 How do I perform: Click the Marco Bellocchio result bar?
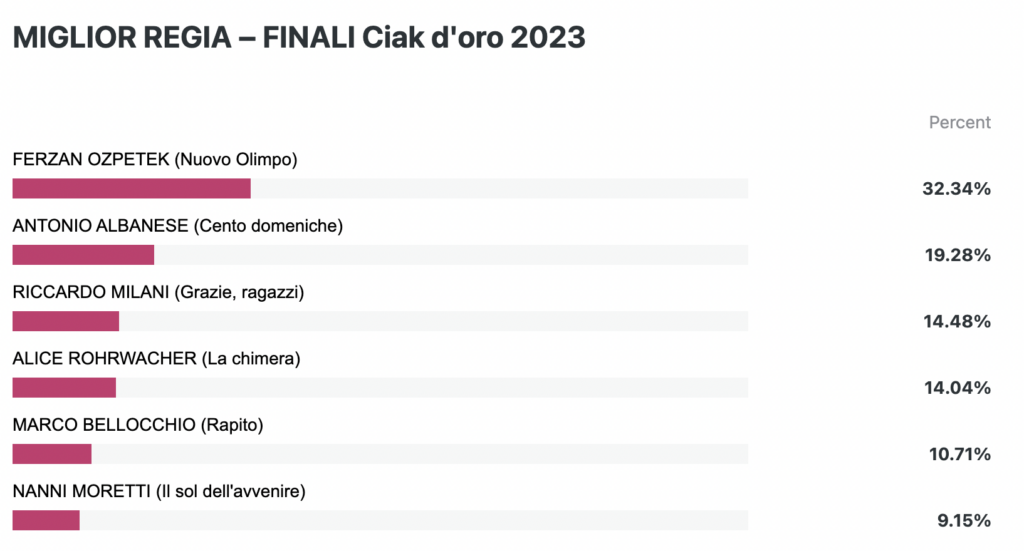[x=380, y=454]
